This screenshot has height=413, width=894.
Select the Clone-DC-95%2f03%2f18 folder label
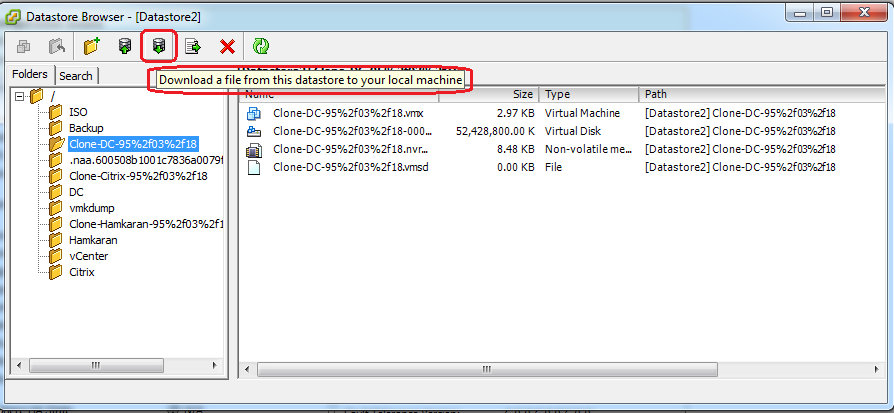click(133, 144)
